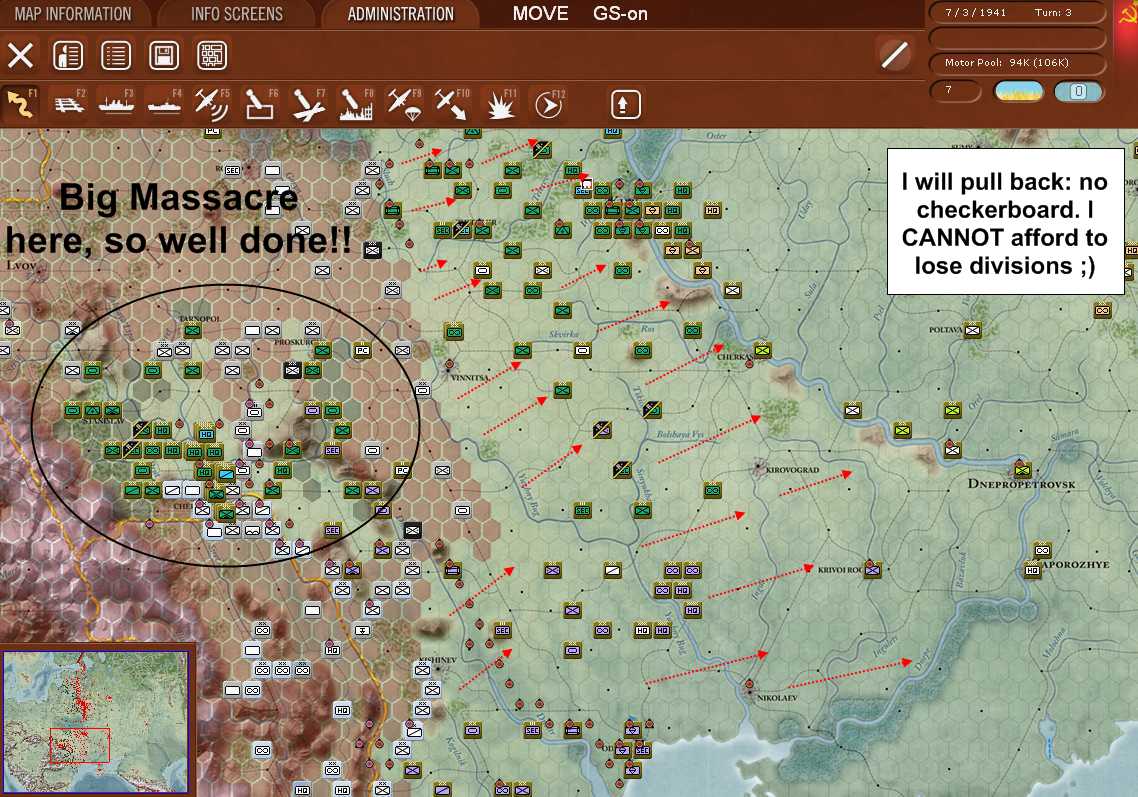The height and width of the screenshot is (797, 1138).
Task: Click the round diagonal slash button
Action: [x=895, y=54]
